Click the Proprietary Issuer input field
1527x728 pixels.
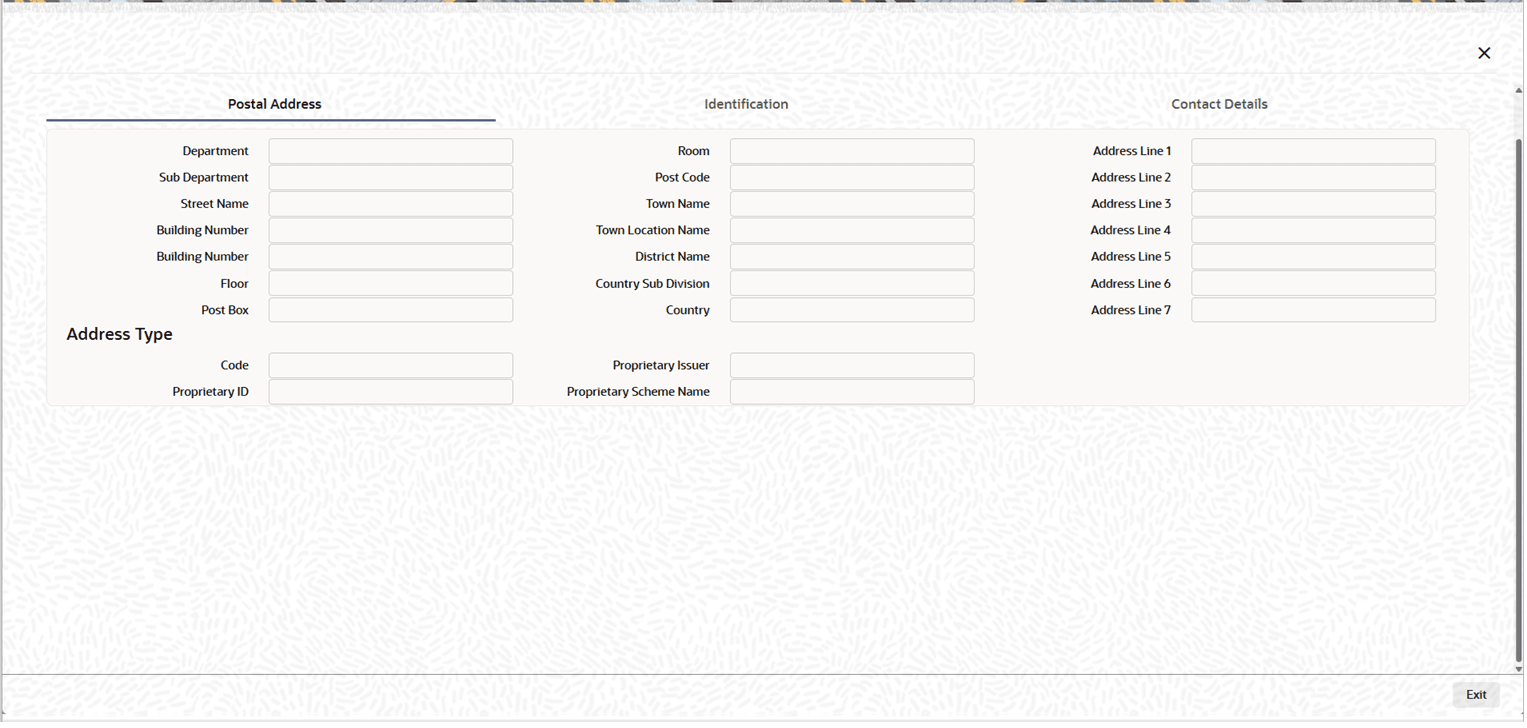click(852, 365)
